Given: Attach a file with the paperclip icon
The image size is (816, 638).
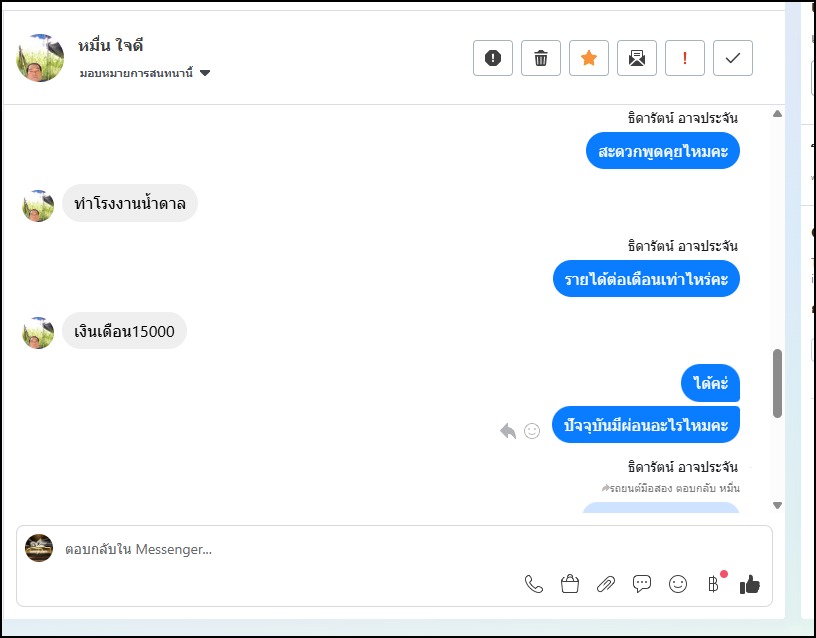Looking at the screenshot, I should click(606, 584).
